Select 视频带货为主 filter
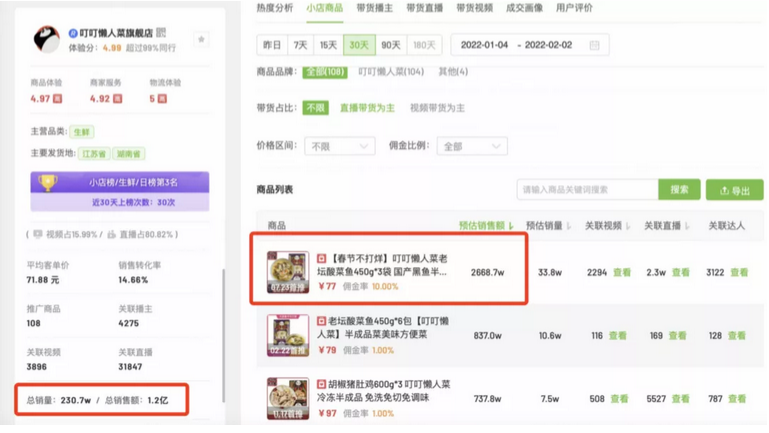This screenshot has height=433, width=769. pyautogui.click(x=437, y=108)
